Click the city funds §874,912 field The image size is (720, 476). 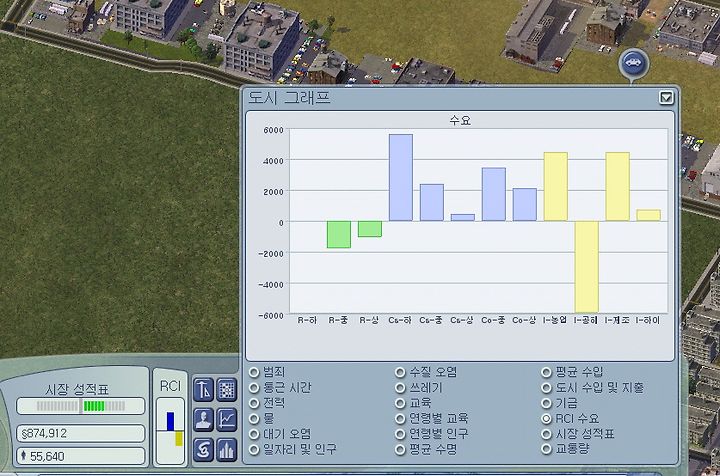coord(81,433)
